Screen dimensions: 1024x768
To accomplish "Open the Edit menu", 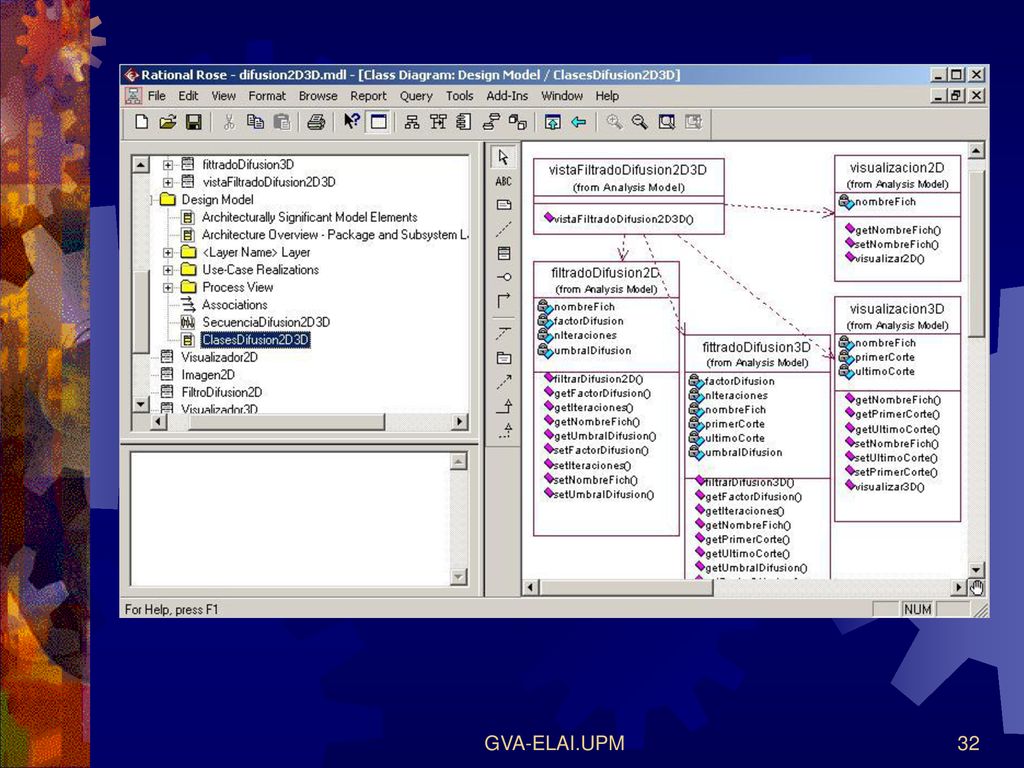I will pos(188,96).
